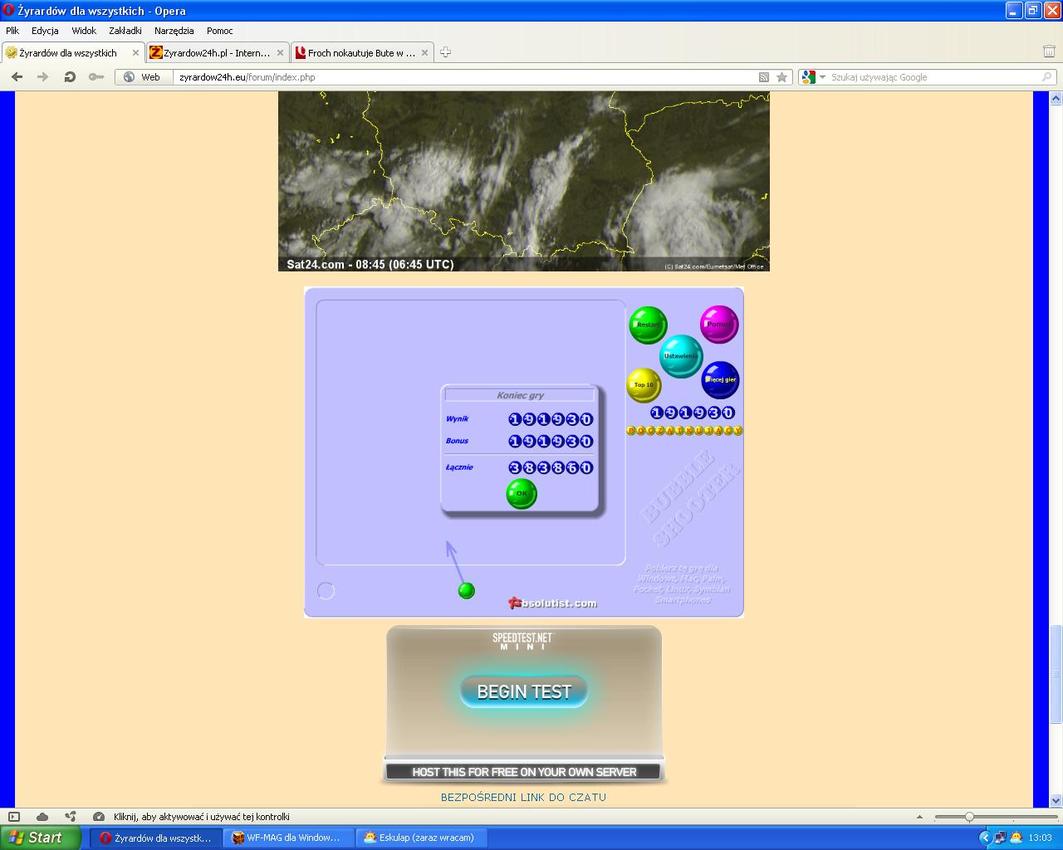Click the RSS feed icon in address bar
This screenshot has height=850, width=1063.
pyautogui.click(x=764, y=77)
